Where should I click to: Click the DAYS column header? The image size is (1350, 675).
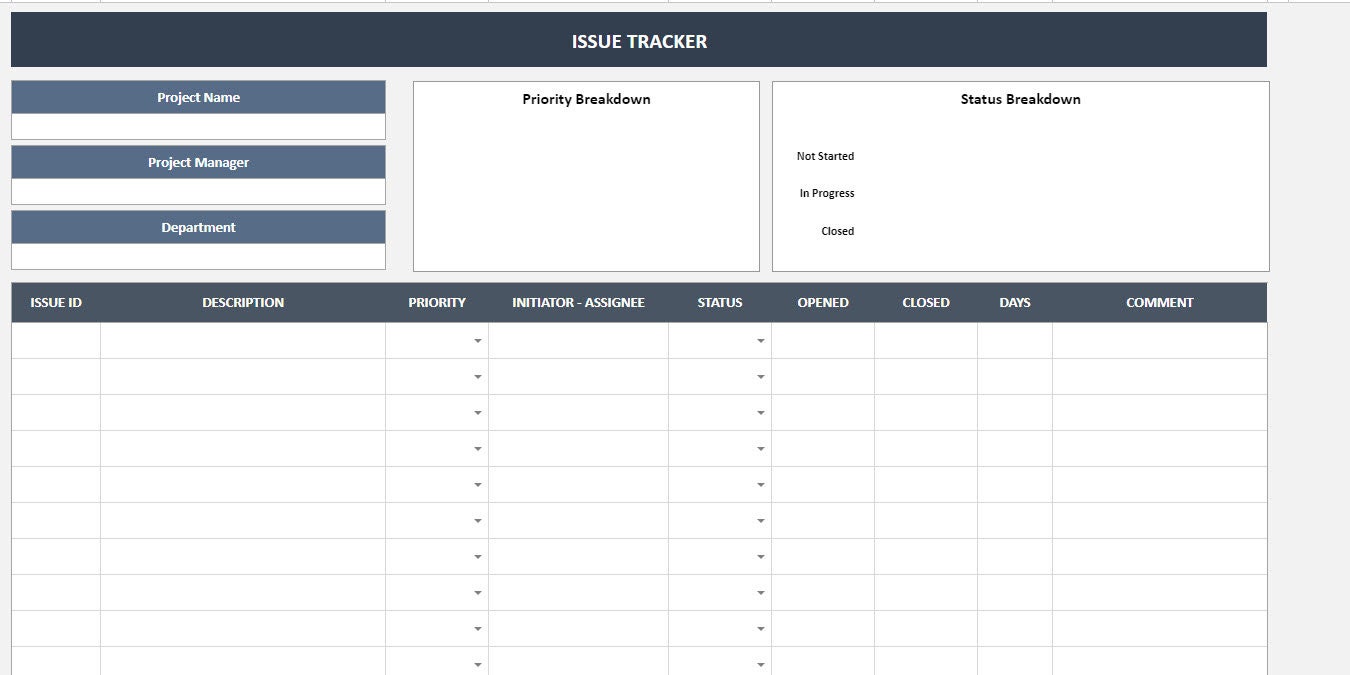coord(1015,302)
